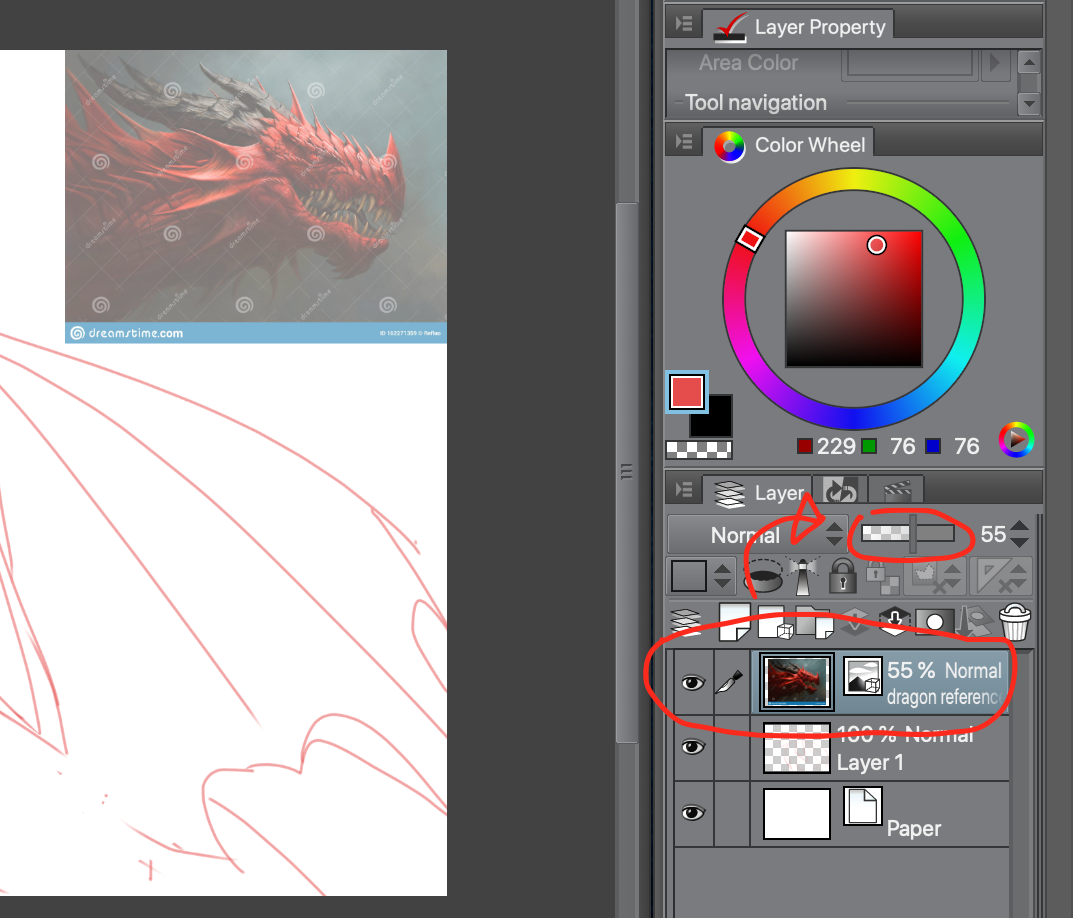This screenshot has width=1073, height=918.
Task: Select the Paper layer white thumbnail
Action: (x=797, y=813)
